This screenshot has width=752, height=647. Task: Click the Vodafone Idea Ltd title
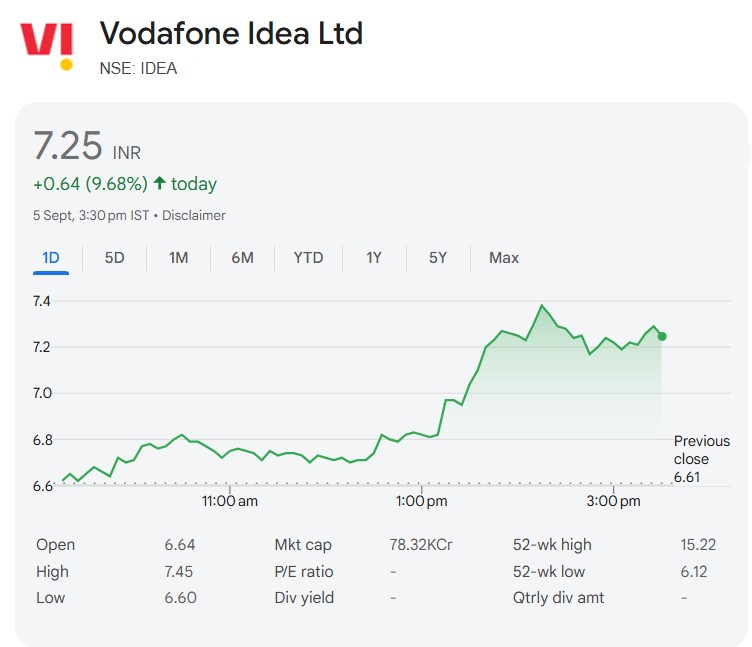[231, 34]
